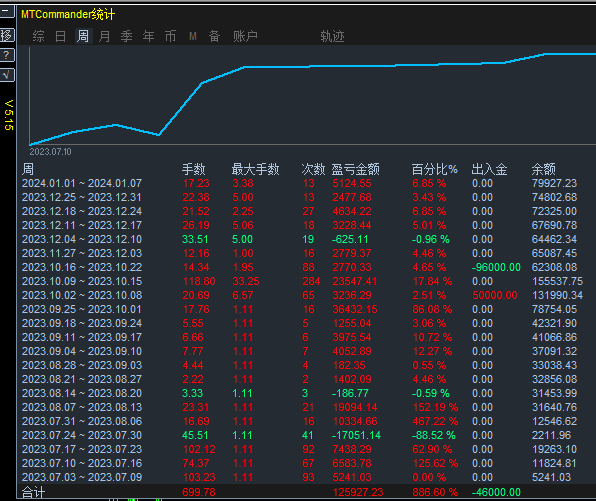Image resolution: width=596 pixels, height=501 pixels.
Task: Click the -17051.14 loss value
Action: point(356,435)
